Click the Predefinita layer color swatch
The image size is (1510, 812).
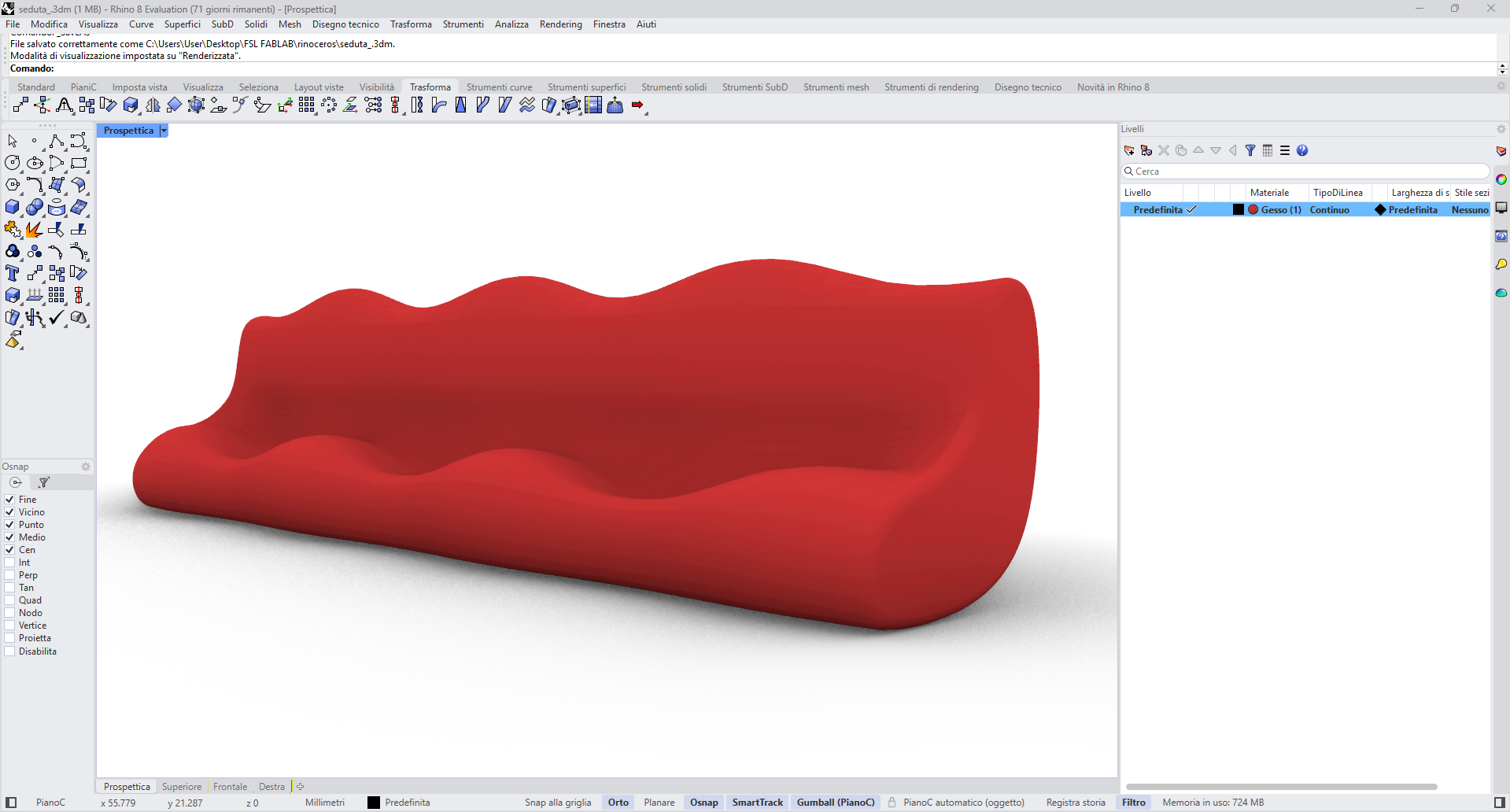1238,209
